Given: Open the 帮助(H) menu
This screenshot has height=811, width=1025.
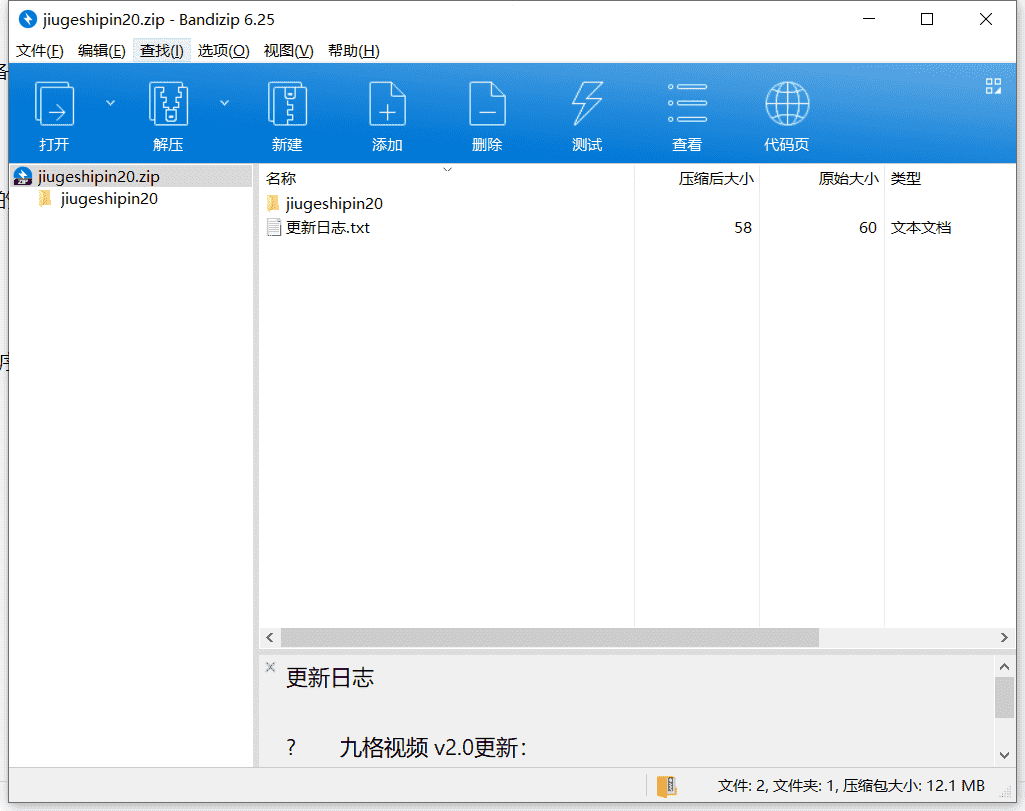Looking at the screenshot, I should (354, 51).
